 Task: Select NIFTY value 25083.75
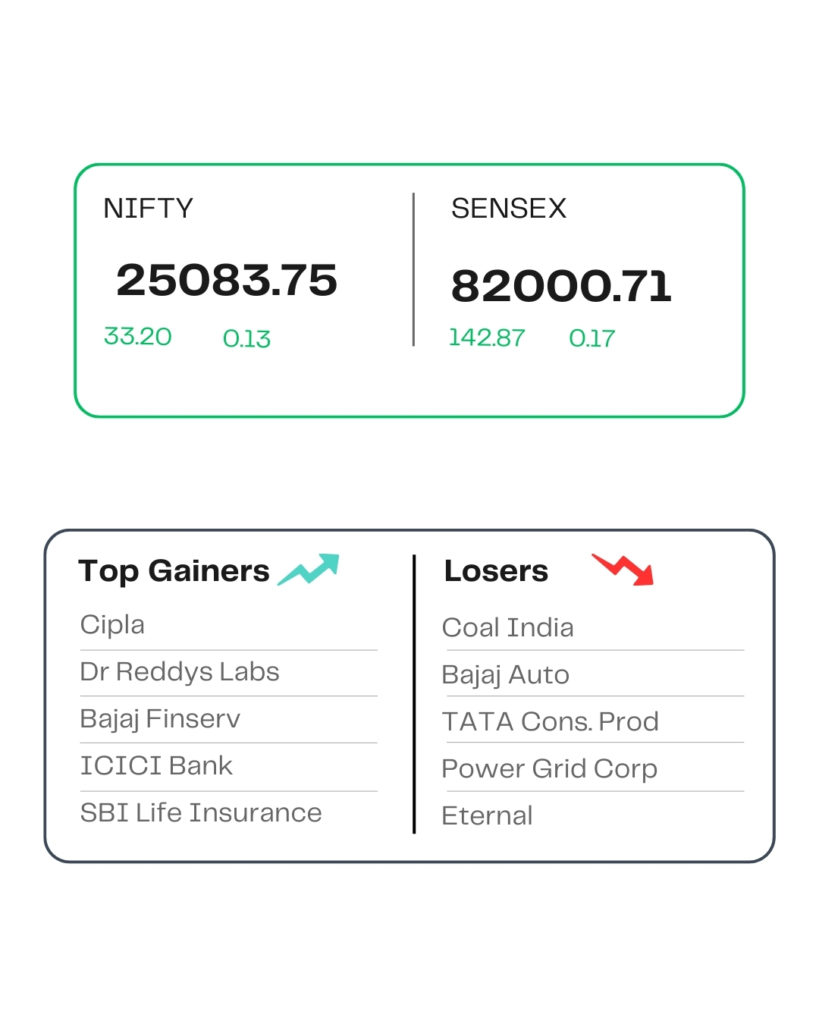[227, 280]
